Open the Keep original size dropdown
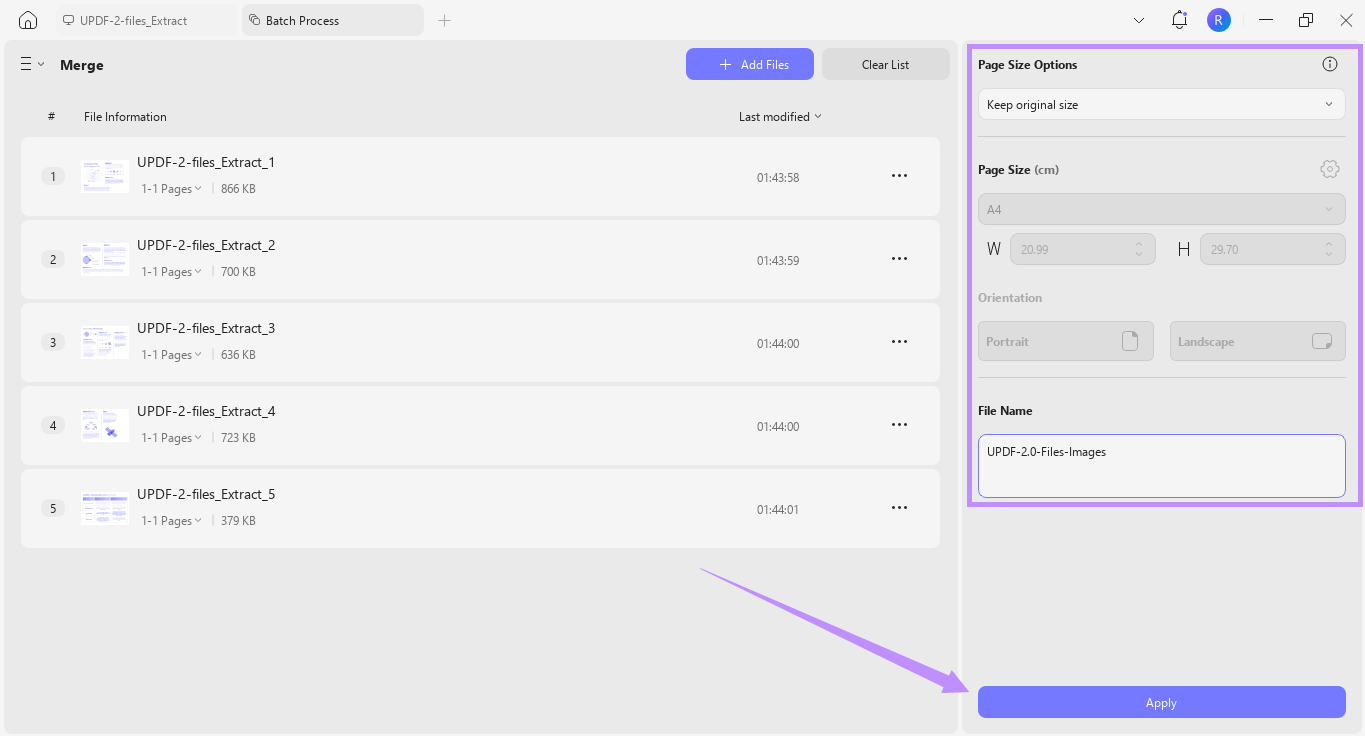 point(1161,104)
